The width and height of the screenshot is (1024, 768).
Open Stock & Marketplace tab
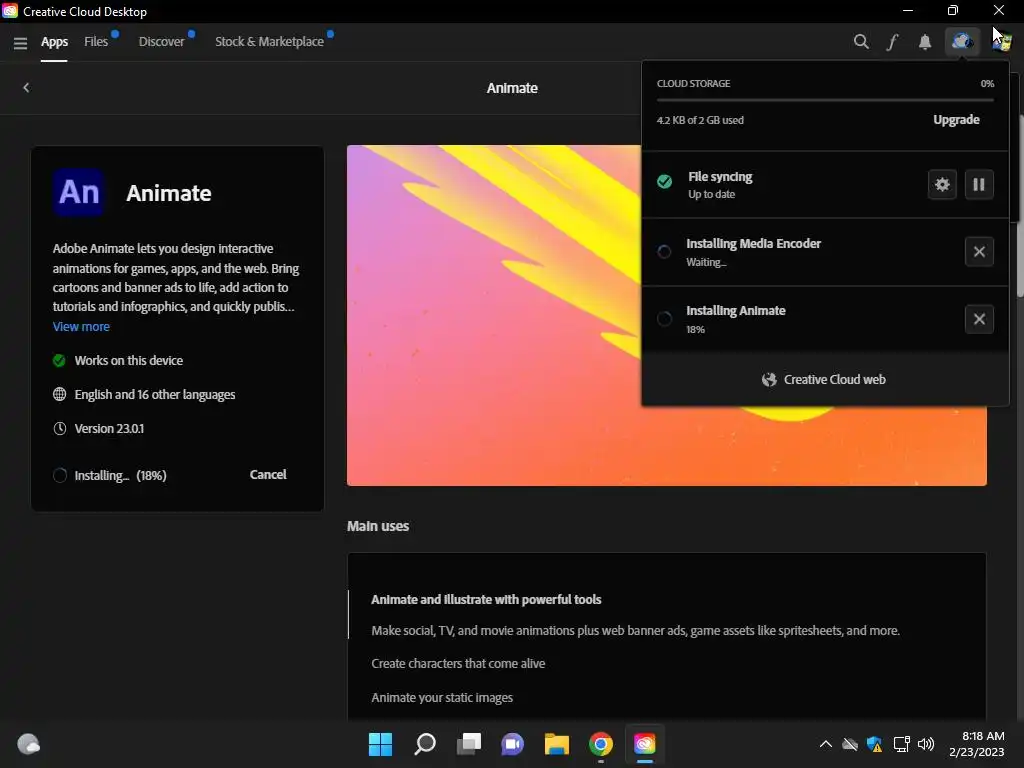tap(269, 42)
